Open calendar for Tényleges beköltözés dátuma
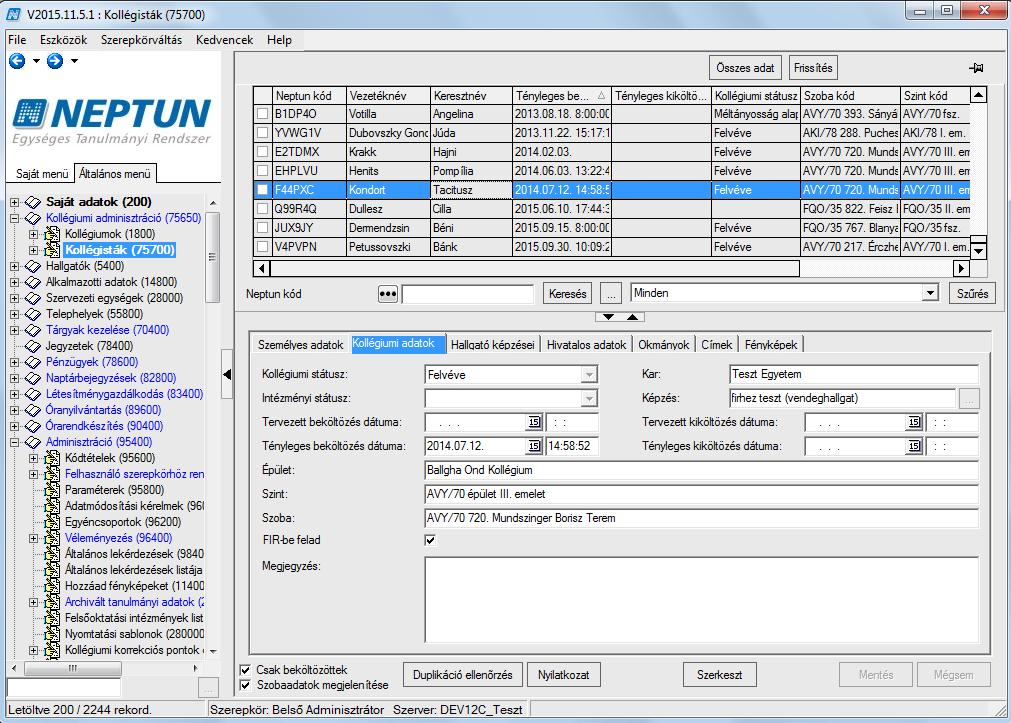The height and width of the screenshot is (723, 1011). pos(534,446)
